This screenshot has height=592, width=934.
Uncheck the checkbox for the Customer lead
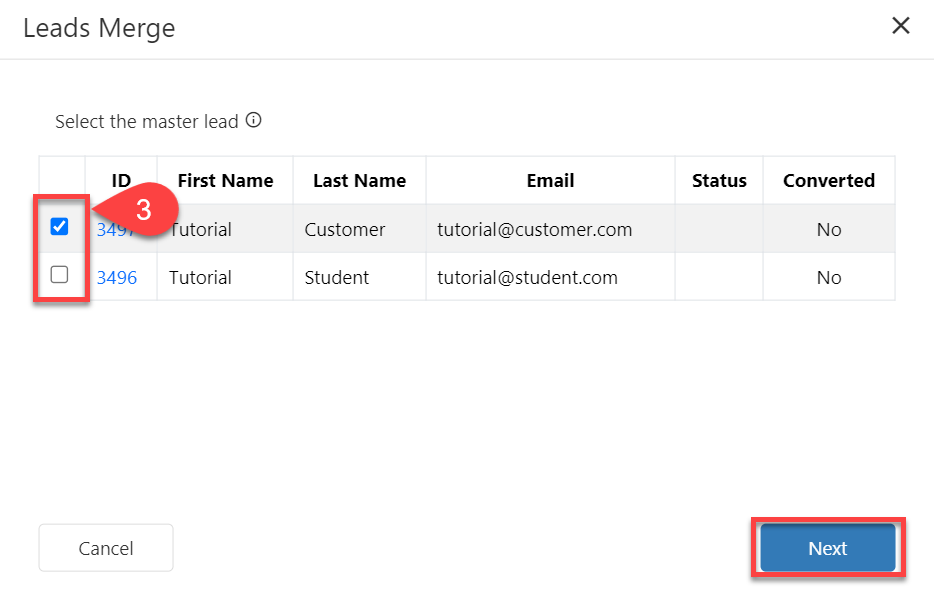(59, 227)
